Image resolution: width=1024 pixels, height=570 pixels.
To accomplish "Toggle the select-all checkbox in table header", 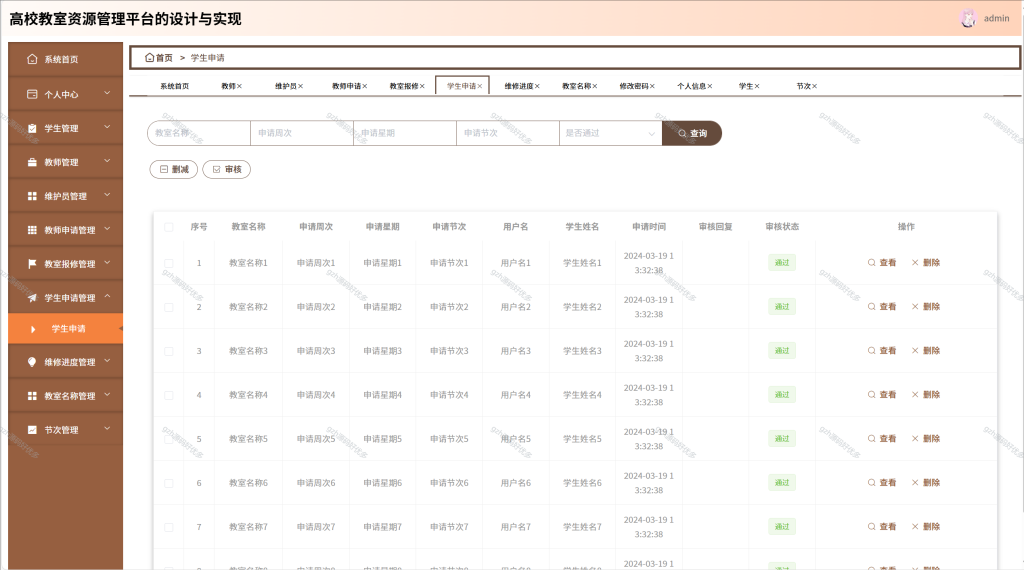I will click(x=168, y=227).
